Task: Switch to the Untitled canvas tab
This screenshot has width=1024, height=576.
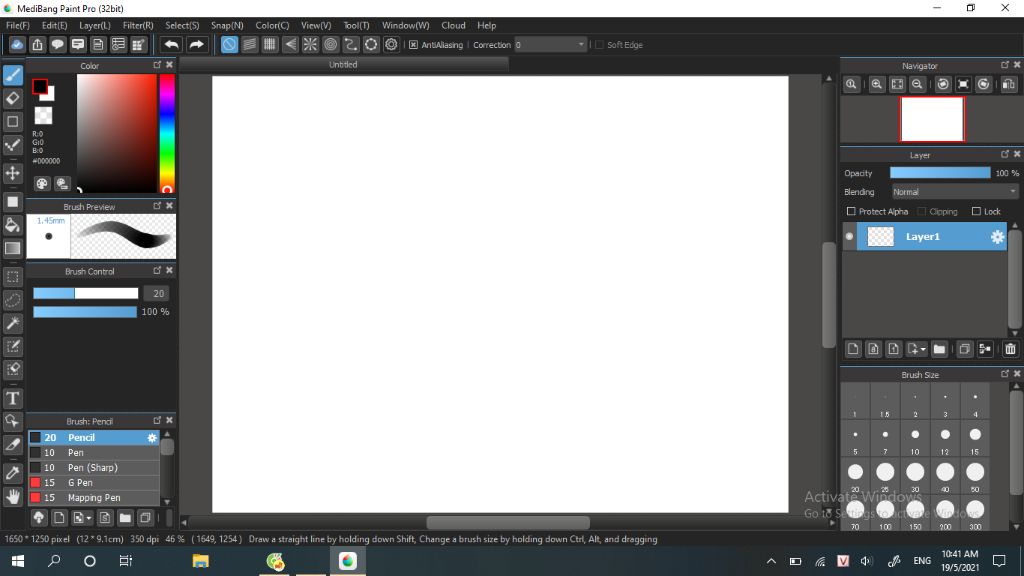Action: pos(343,65)
